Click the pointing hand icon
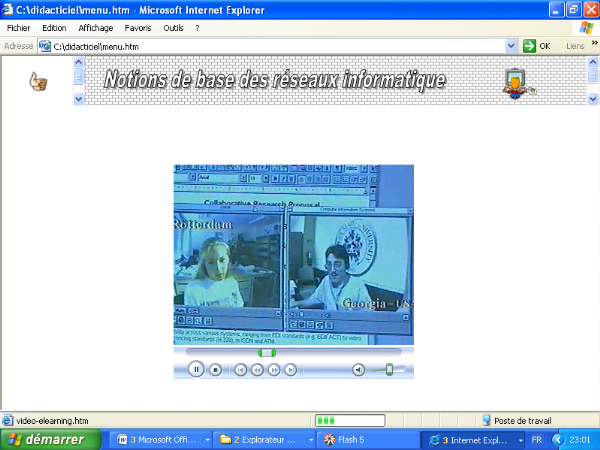 [38, 81]
